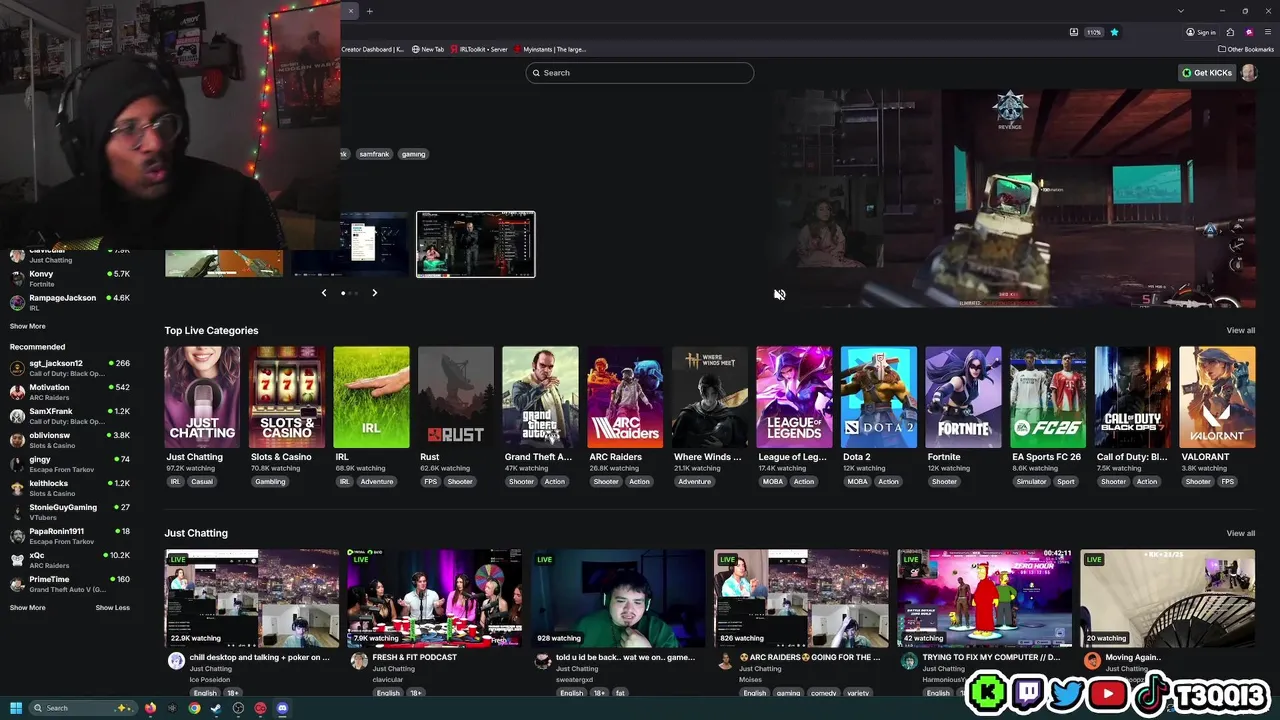1280x720 pixels.
Task: Click Sign in in browser toolbar
Action: pos(1201,32)
